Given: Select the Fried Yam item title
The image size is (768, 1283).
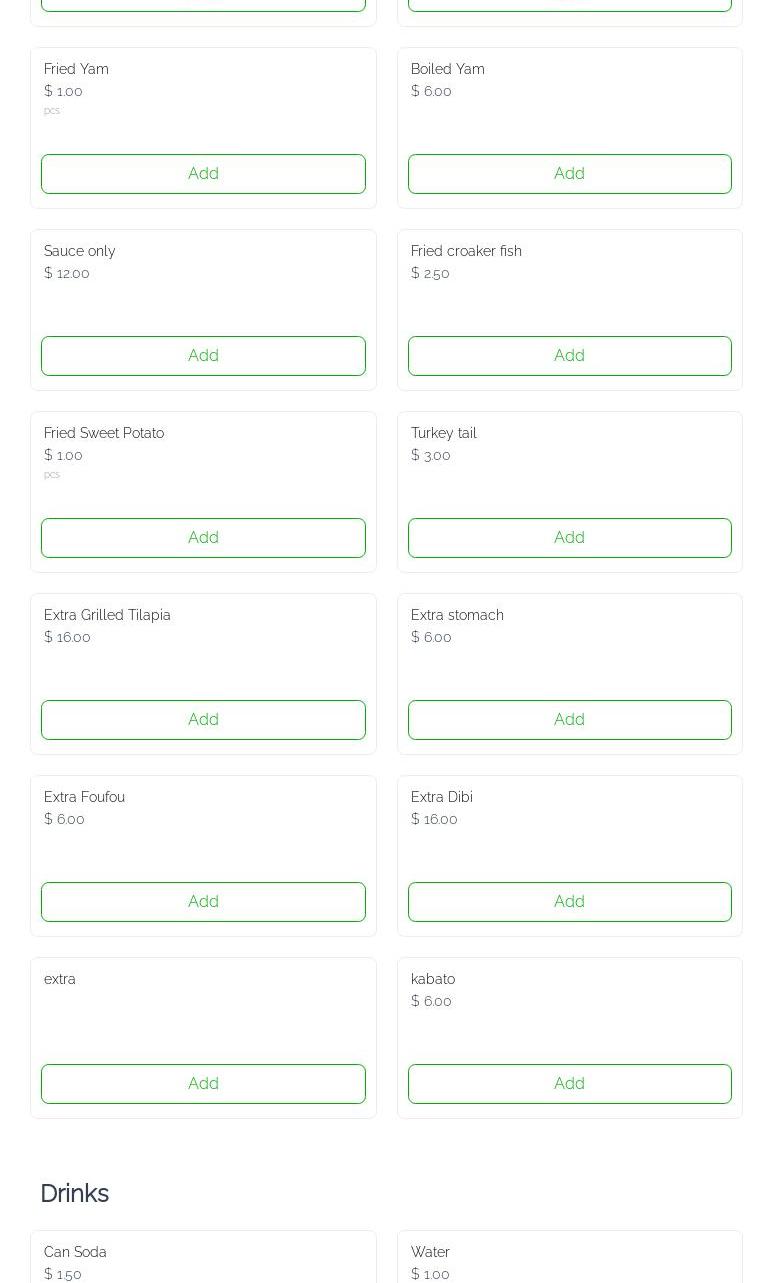Looking at the screenshot, I should 76,69.
